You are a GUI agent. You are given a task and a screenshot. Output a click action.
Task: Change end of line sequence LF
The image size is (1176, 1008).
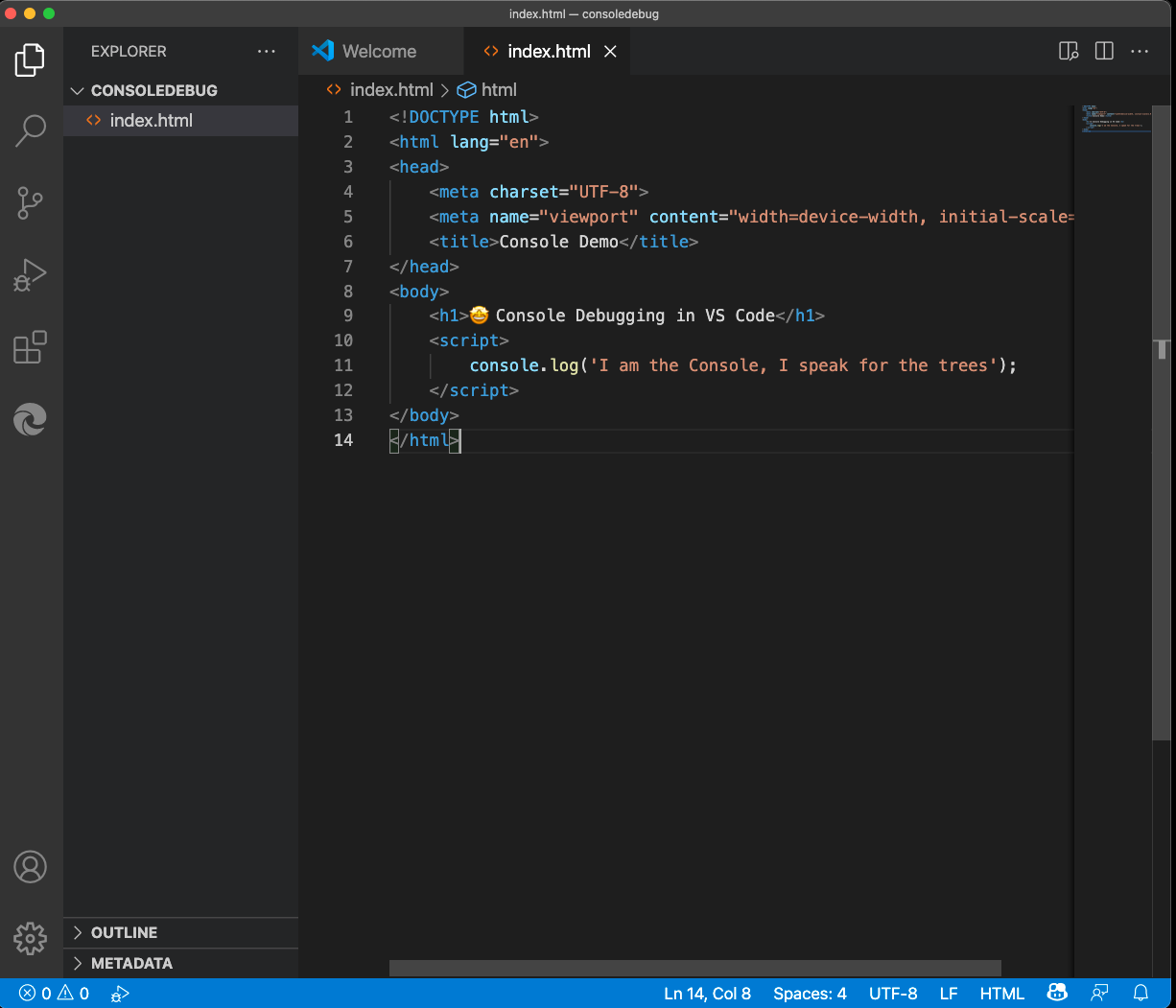[949, 994]
